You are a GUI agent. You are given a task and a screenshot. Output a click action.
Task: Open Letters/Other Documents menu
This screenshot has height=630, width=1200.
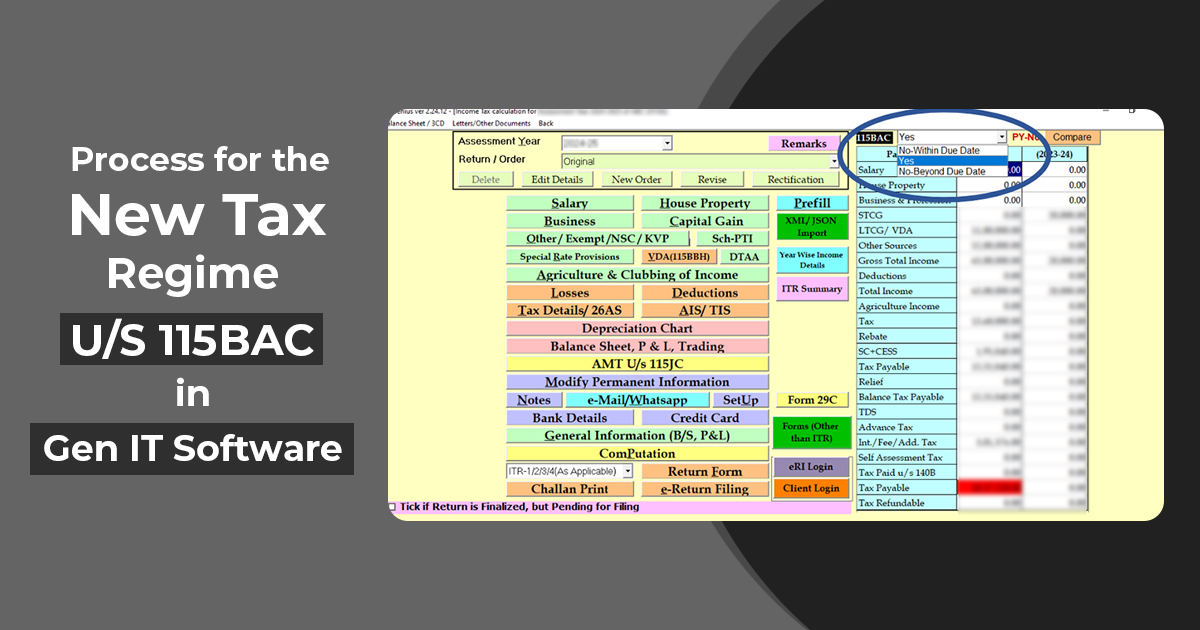491,123
